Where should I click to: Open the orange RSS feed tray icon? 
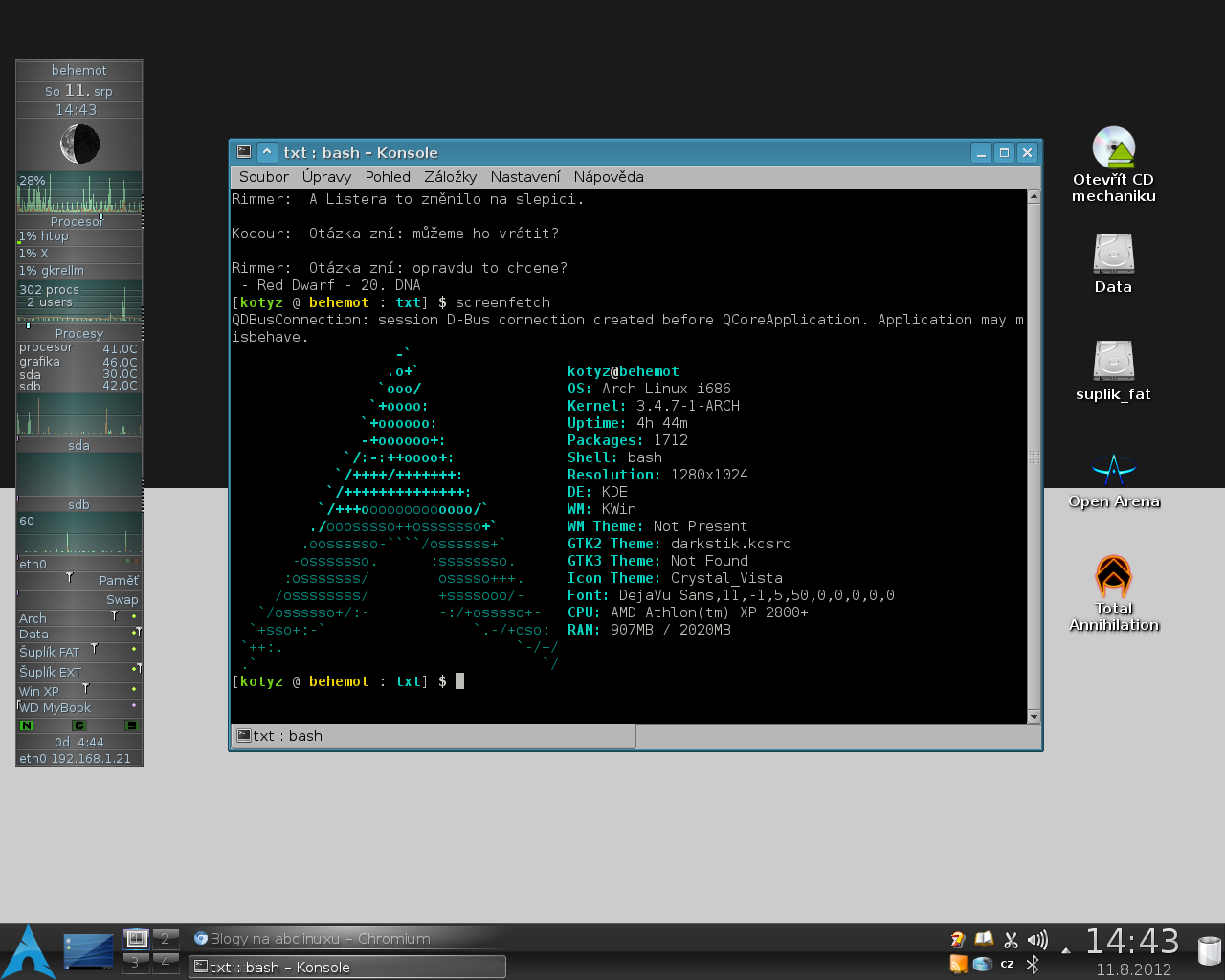point(958,964)
